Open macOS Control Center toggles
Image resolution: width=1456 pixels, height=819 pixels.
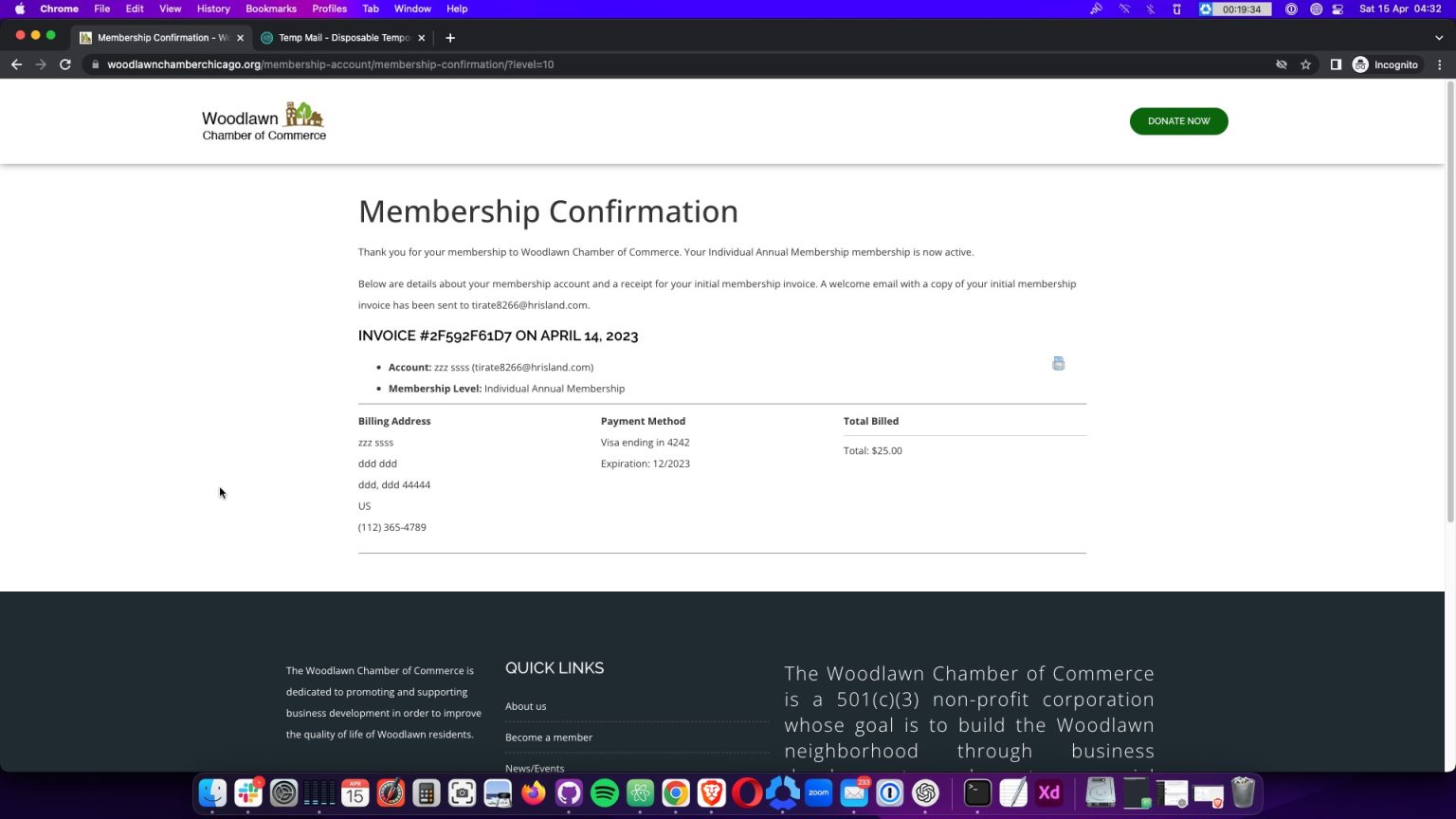click(1338, 9)
